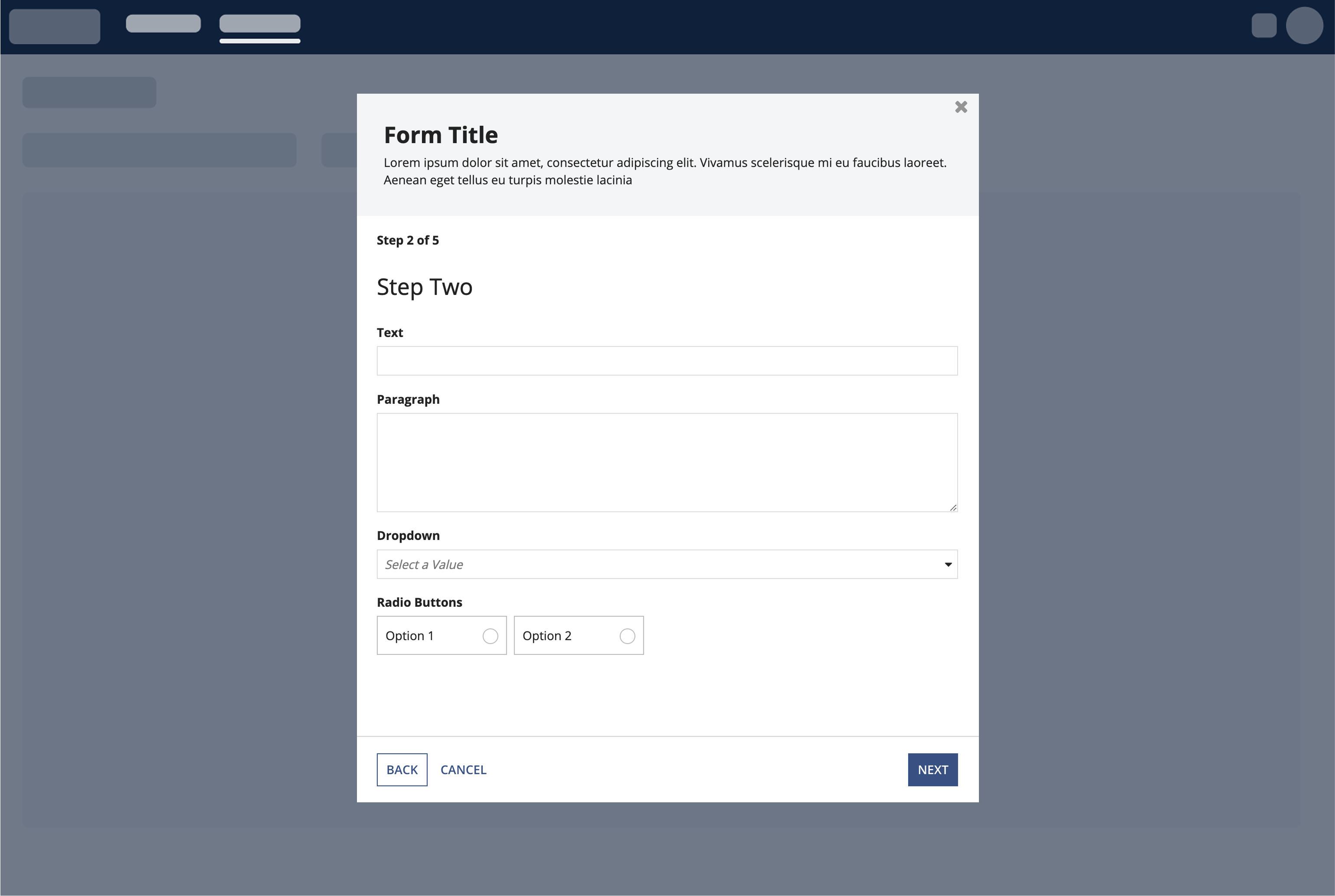Screen dimensions: 1335x896
Task: Grab the textarea resize handle
Action: coord(953,507)
